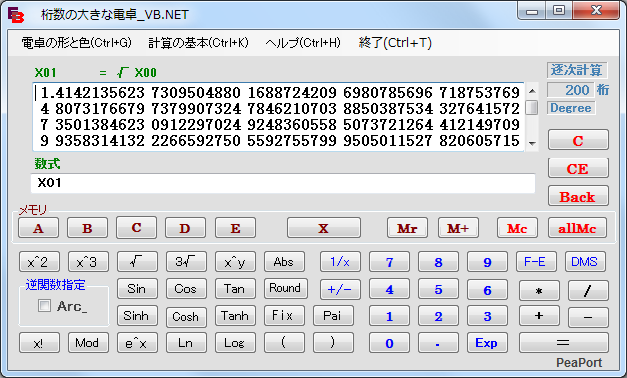
Task: Click the equals button
Action: (564, 343)
